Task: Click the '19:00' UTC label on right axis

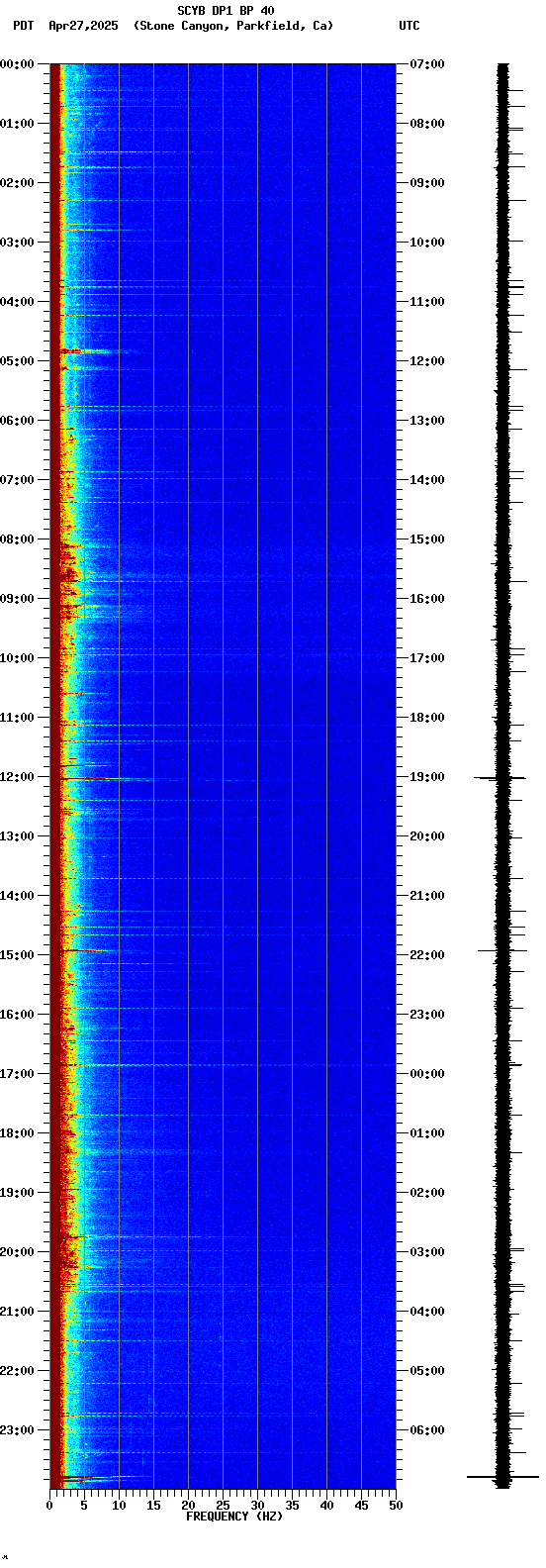Action: 427,777
